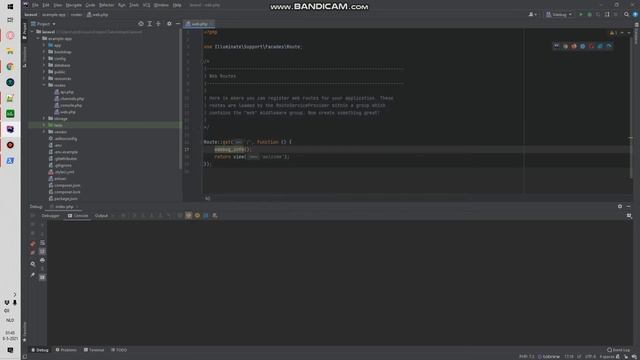Open the user account icon menu
The height and width of the screenshot is (360, 640).
[532, 15]
